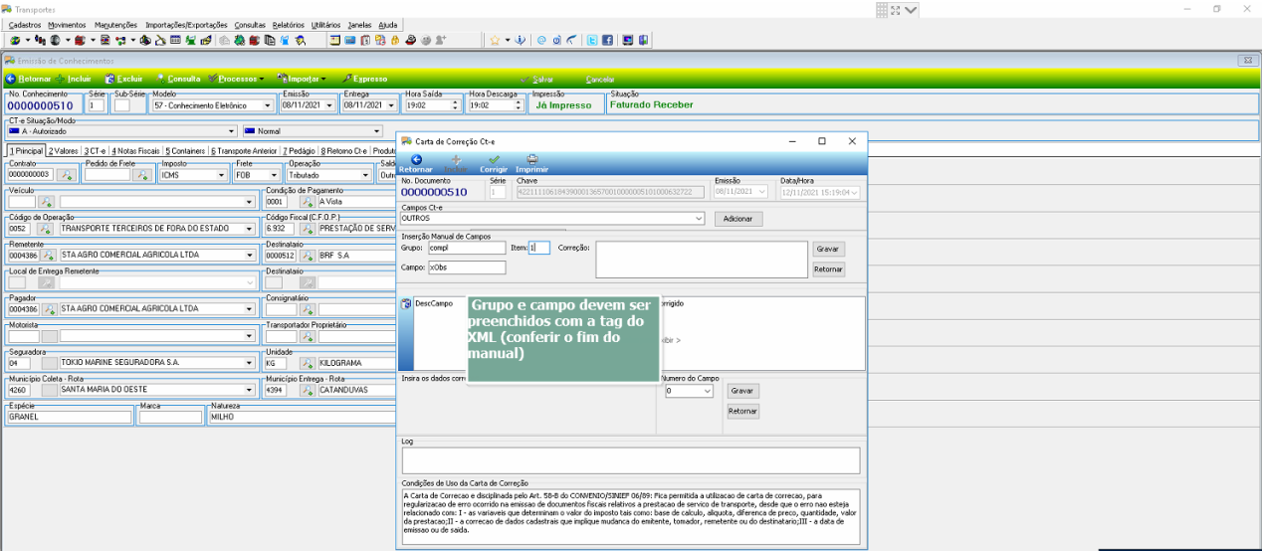Open the Modelo dropdown (57 - Conhecimento Eletrônico)
This screenshot has height=551, width=1262.
pos(267,105)
